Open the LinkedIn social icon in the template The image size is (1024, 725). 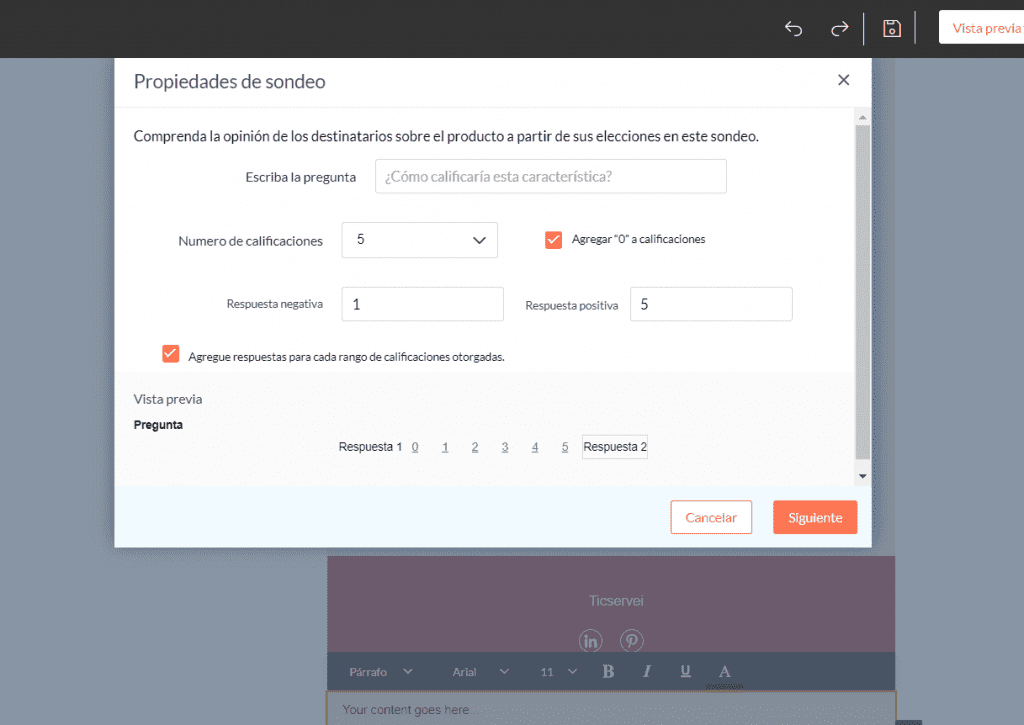[x=590, y=641]
